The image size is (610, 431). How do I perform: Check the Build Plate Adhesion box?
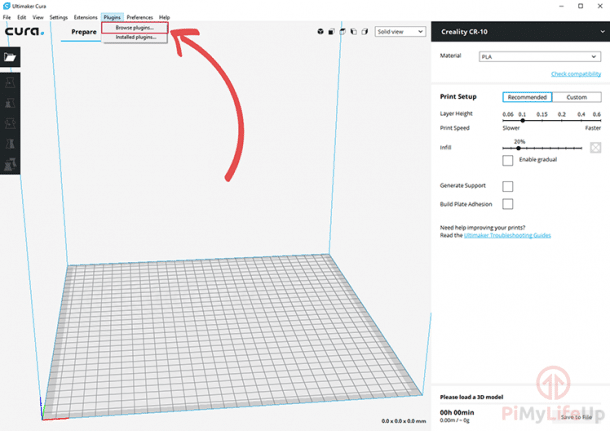(x=508, y=204)
